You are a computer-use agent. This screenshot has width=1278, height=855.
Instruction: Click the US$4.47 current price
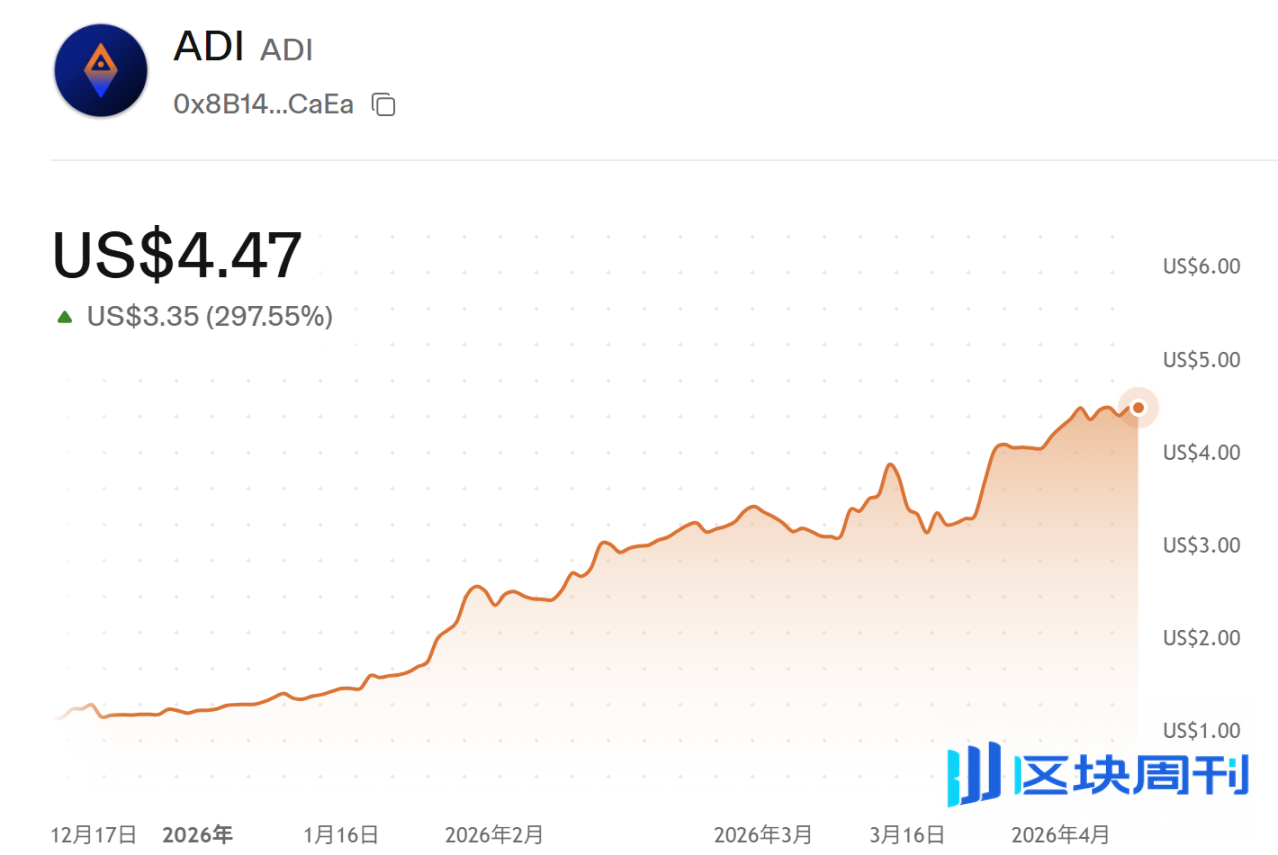point(177,255)
